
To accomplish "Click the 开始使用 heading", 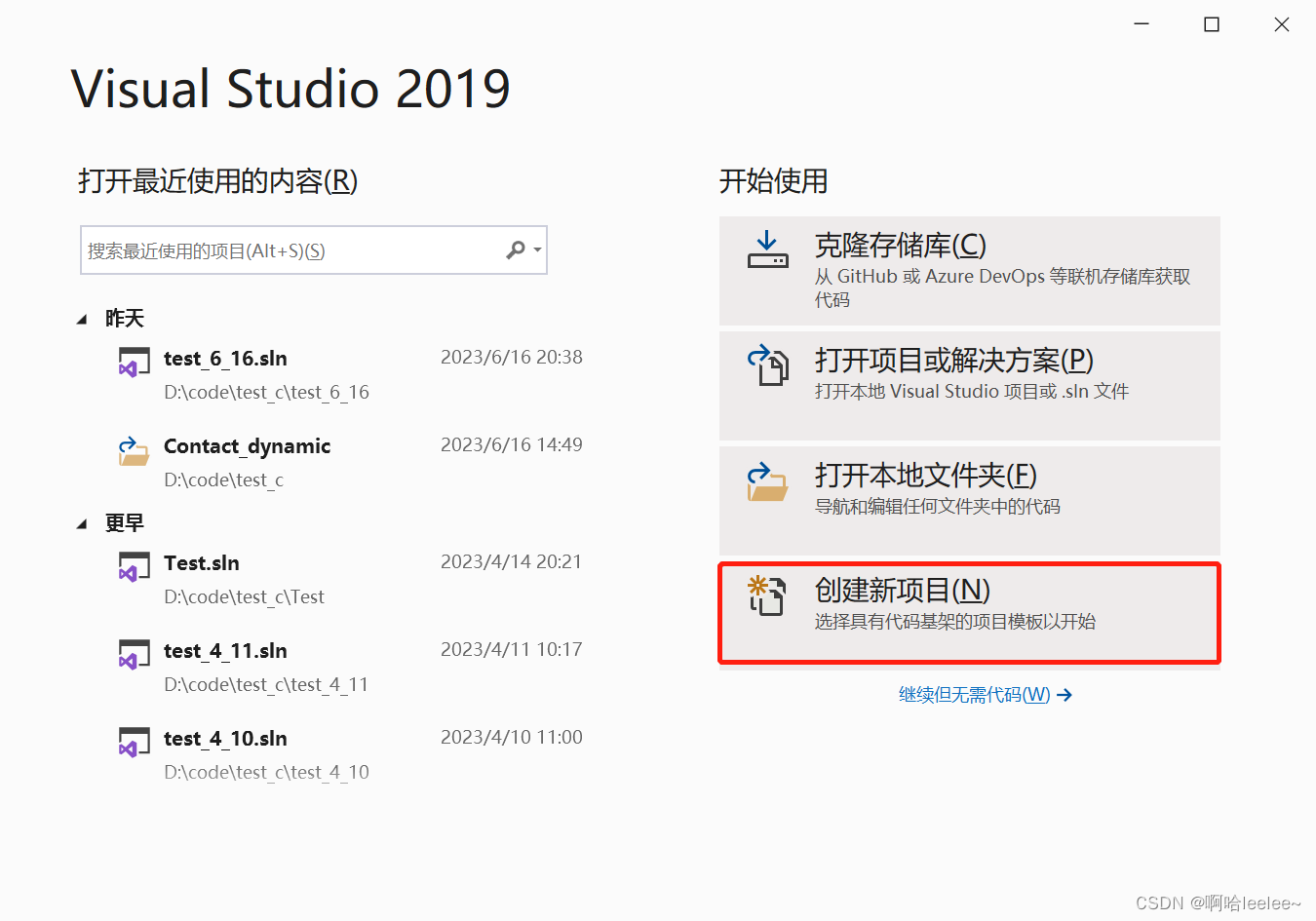I will [x=774, y=181].
